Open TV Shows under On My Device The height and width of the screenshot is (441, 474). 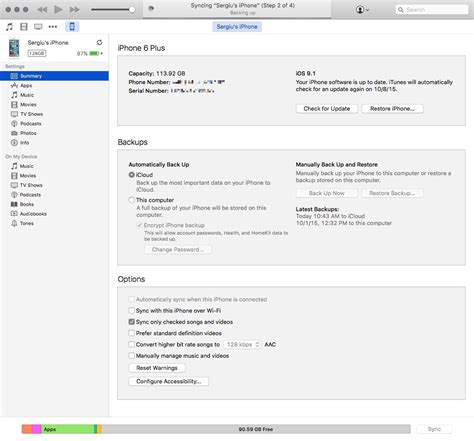click(54, 185)
